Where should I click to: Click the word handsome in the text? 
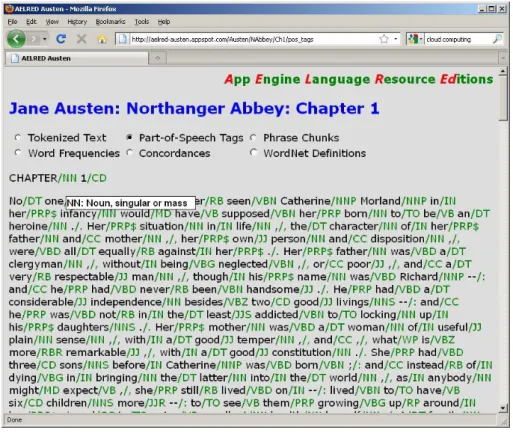click(273, 289)
